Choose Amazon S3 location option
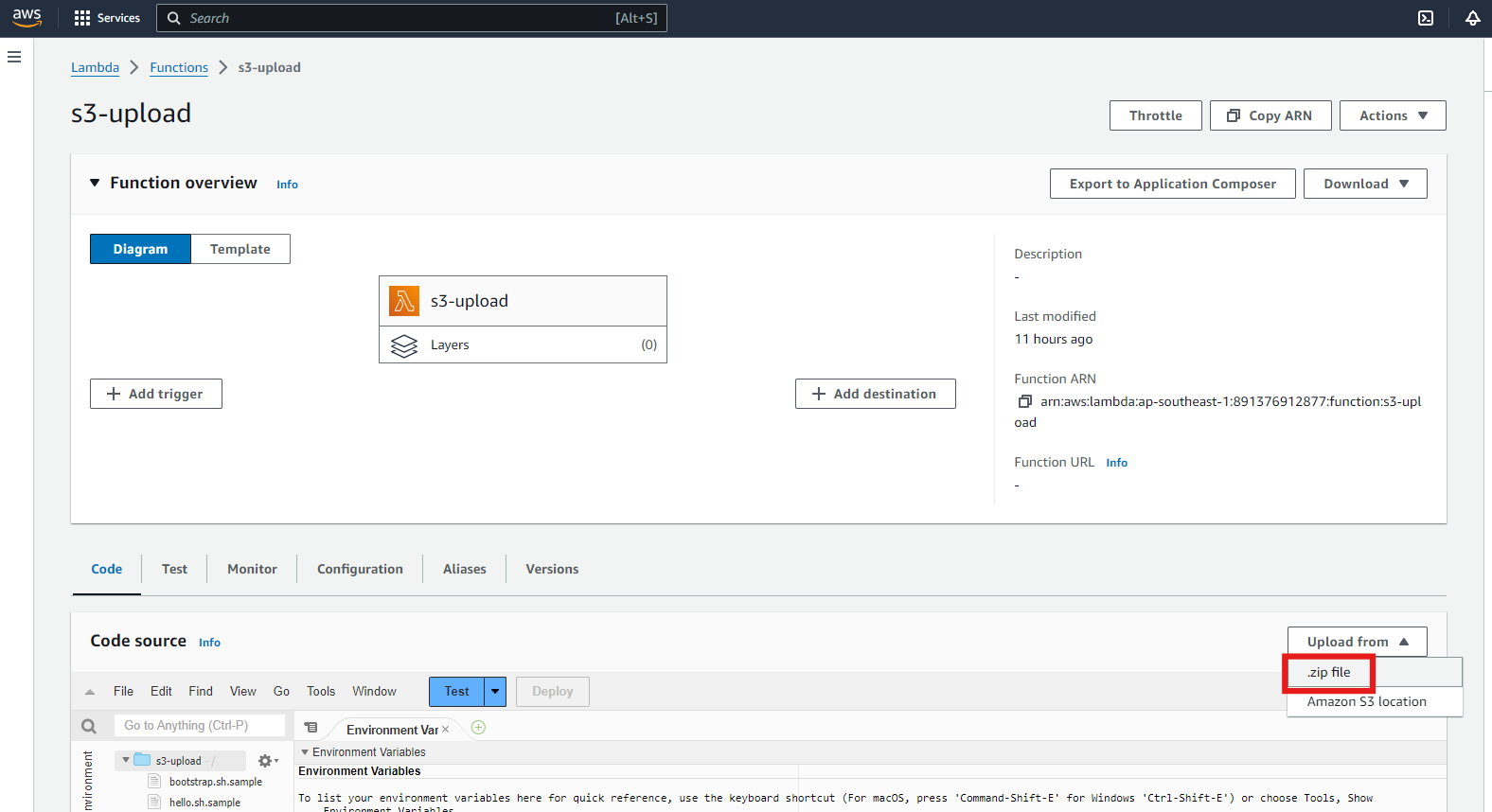 (x=1375, y=701)
